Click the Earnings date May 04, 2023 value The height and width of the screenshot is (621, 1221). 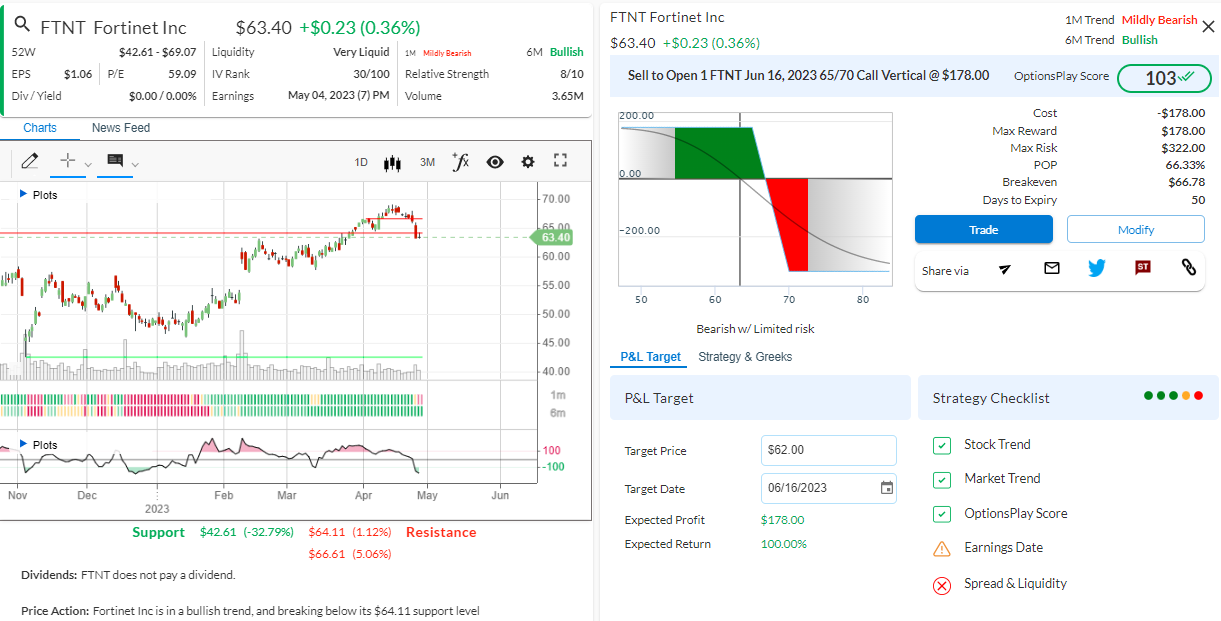[x=339, y=96]
